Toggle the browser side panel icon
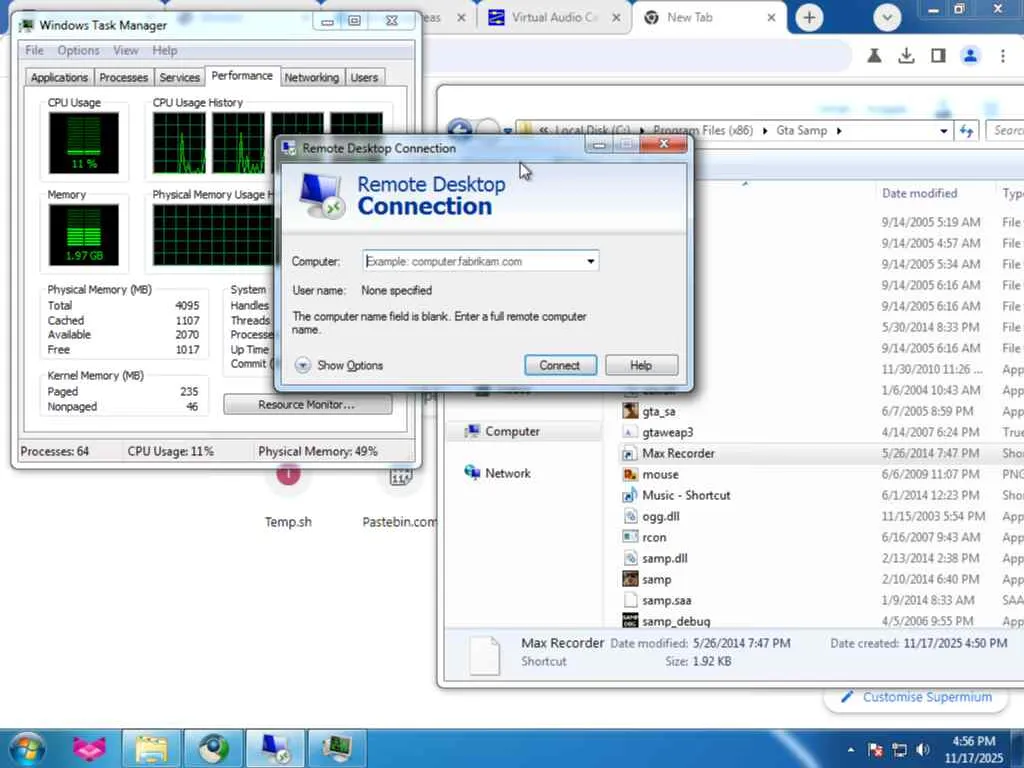Screen dimensions: 1024x768 click(x=938, y=56)
